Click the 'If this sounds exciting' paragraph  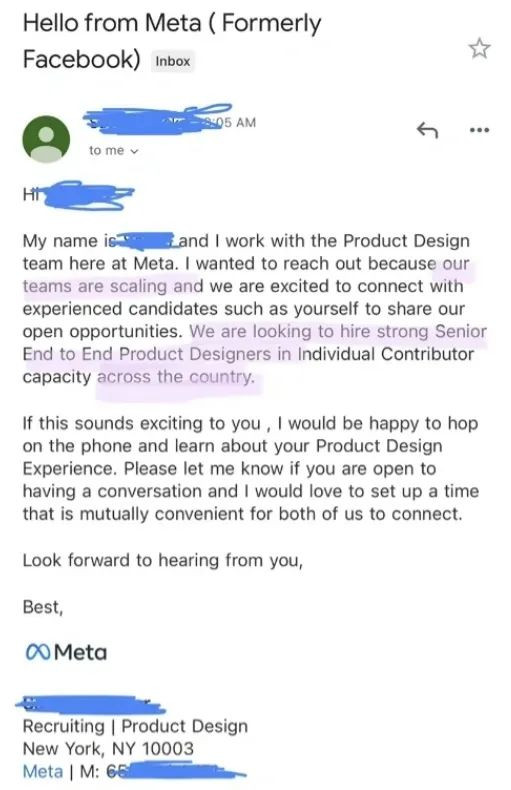250,469
